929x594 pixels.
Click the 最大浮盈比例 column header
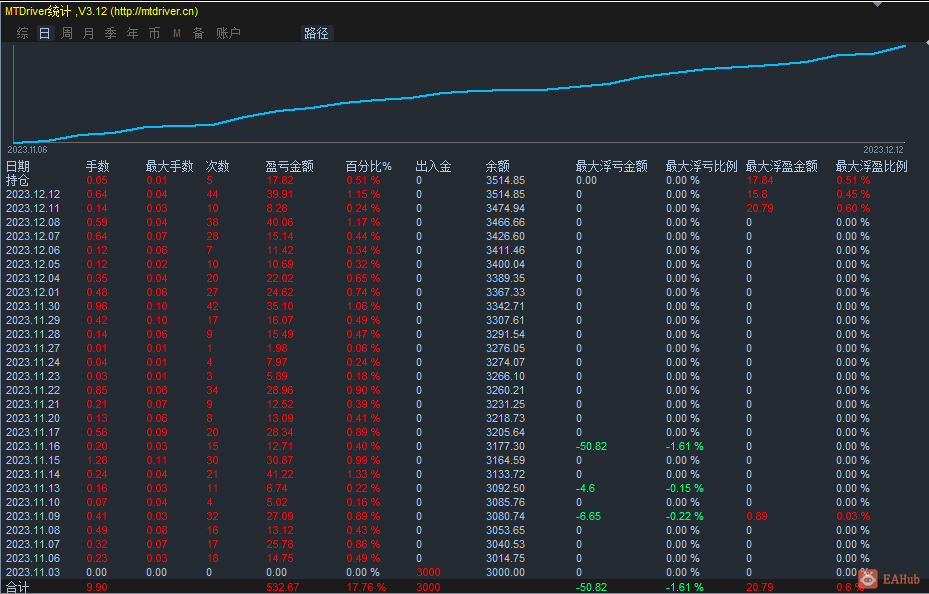(872, 166)
